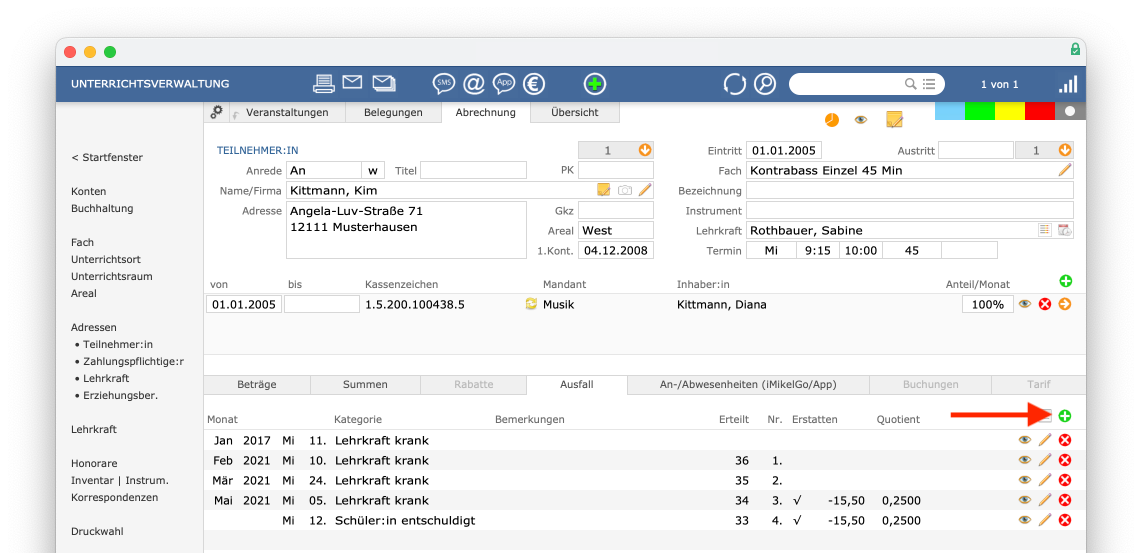1142x553 pixels.
Task: Click the orange pie chart icon
Action: point(832,119)
